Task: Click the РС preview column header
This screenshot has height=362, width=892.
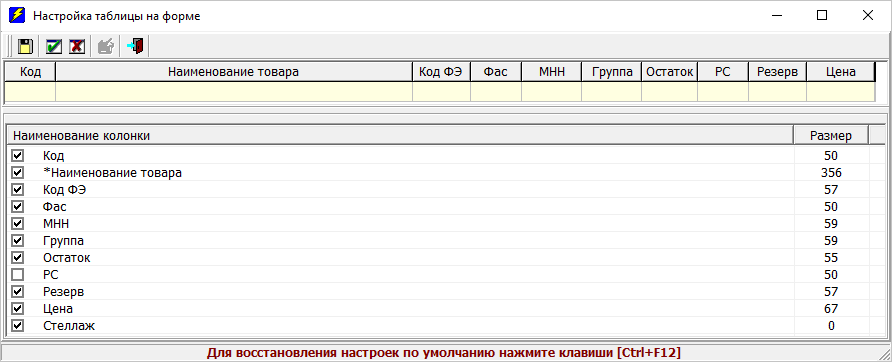Action: pyautogui.click(x=723, y=72)
